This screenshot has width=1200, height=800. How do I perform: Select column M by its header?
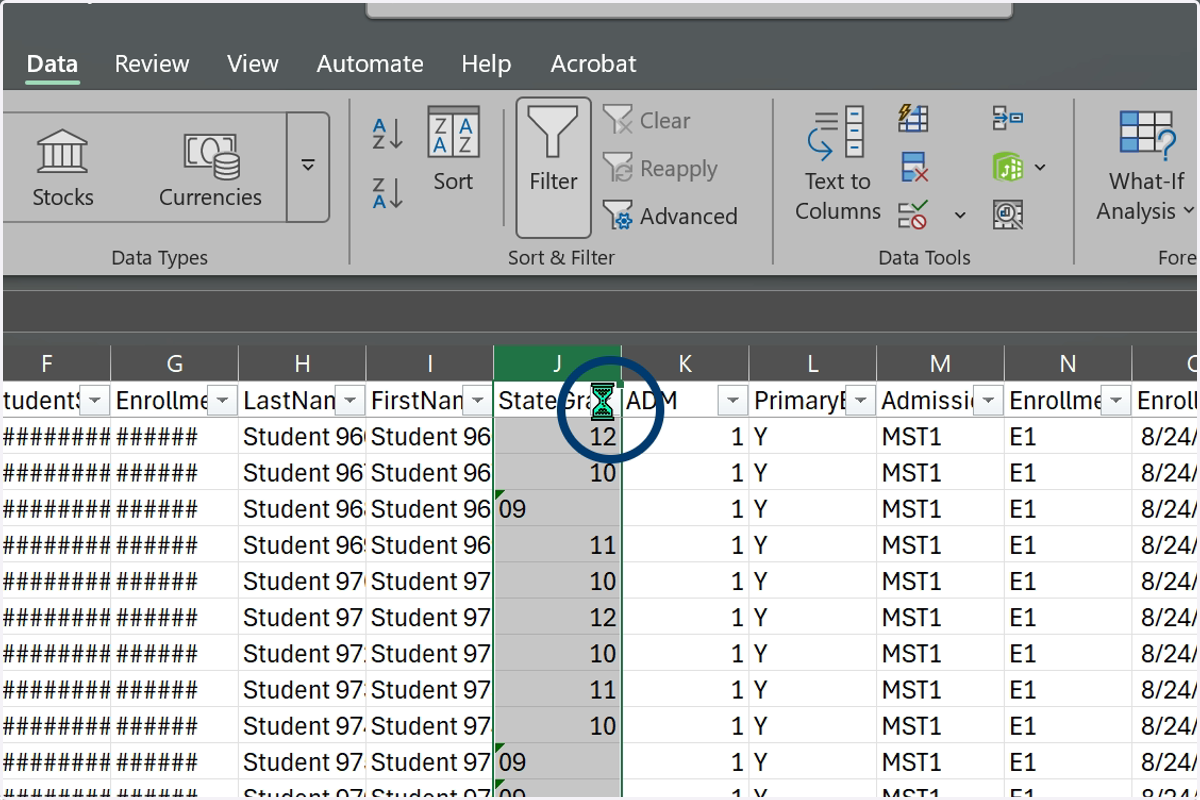[x=940, y=363]
